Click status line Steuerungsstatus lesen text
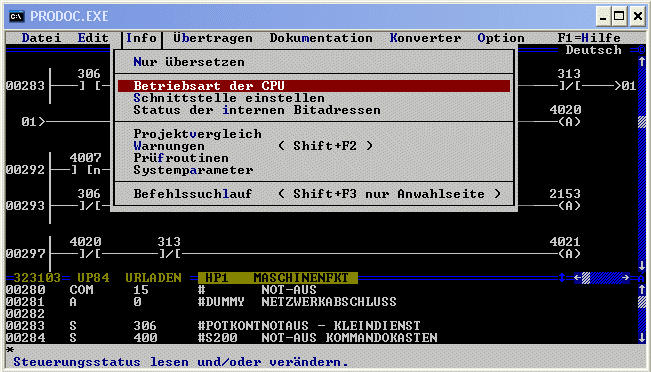This screenshot has width=651, height=372. [180, 362]
